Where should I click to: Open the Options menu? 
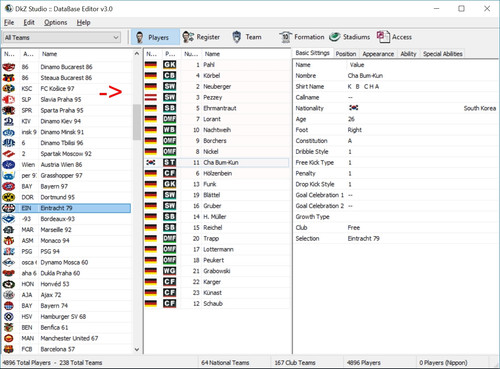tap(56, 22)
